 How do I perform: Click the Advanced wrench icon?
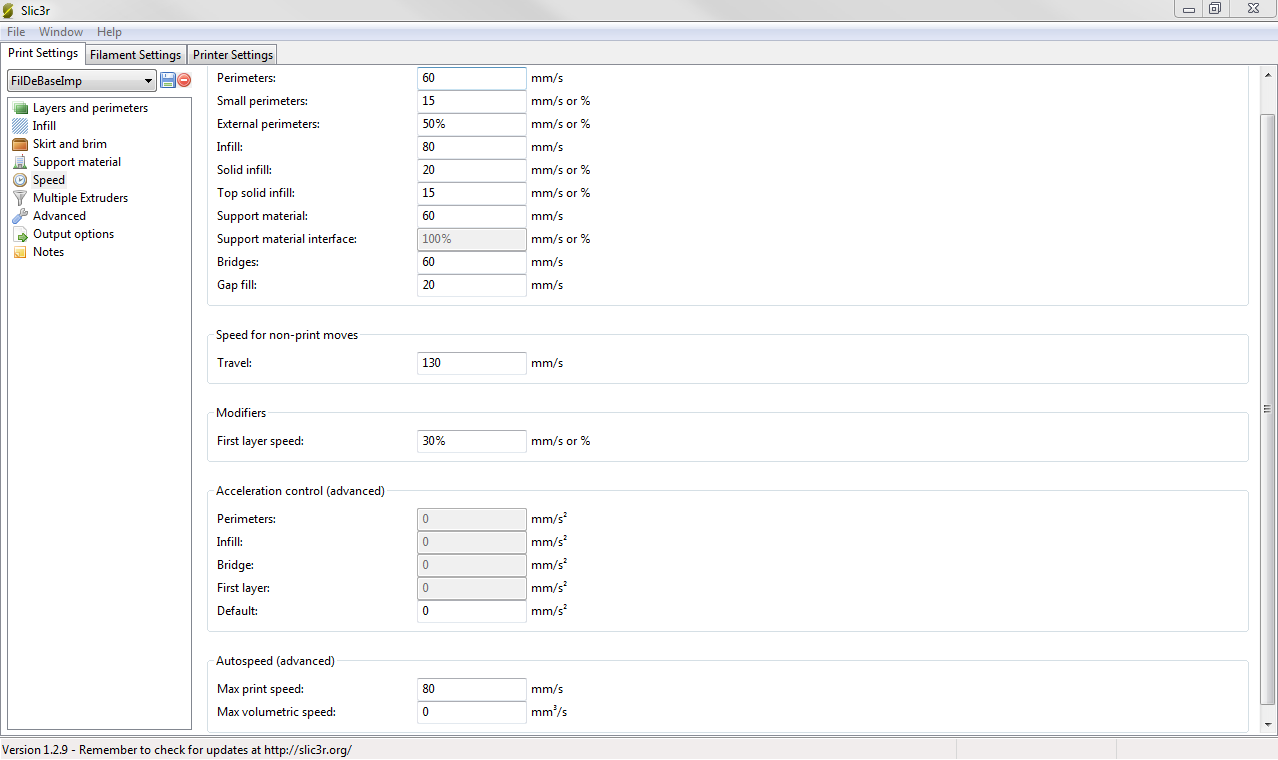20,216
